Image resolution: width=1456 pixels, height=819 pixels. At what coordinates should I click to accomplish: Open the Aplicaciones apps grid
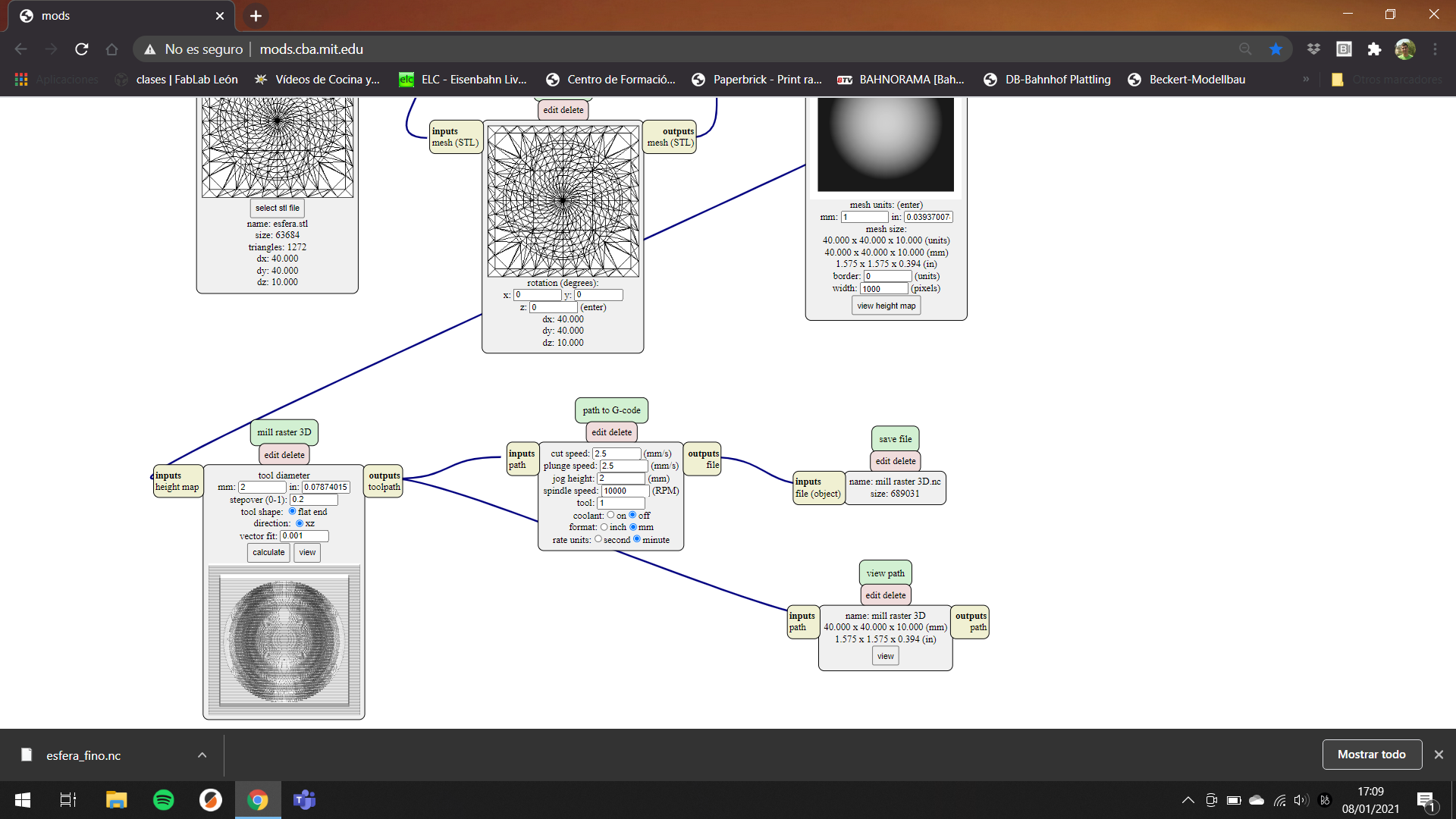pos(21,80)
